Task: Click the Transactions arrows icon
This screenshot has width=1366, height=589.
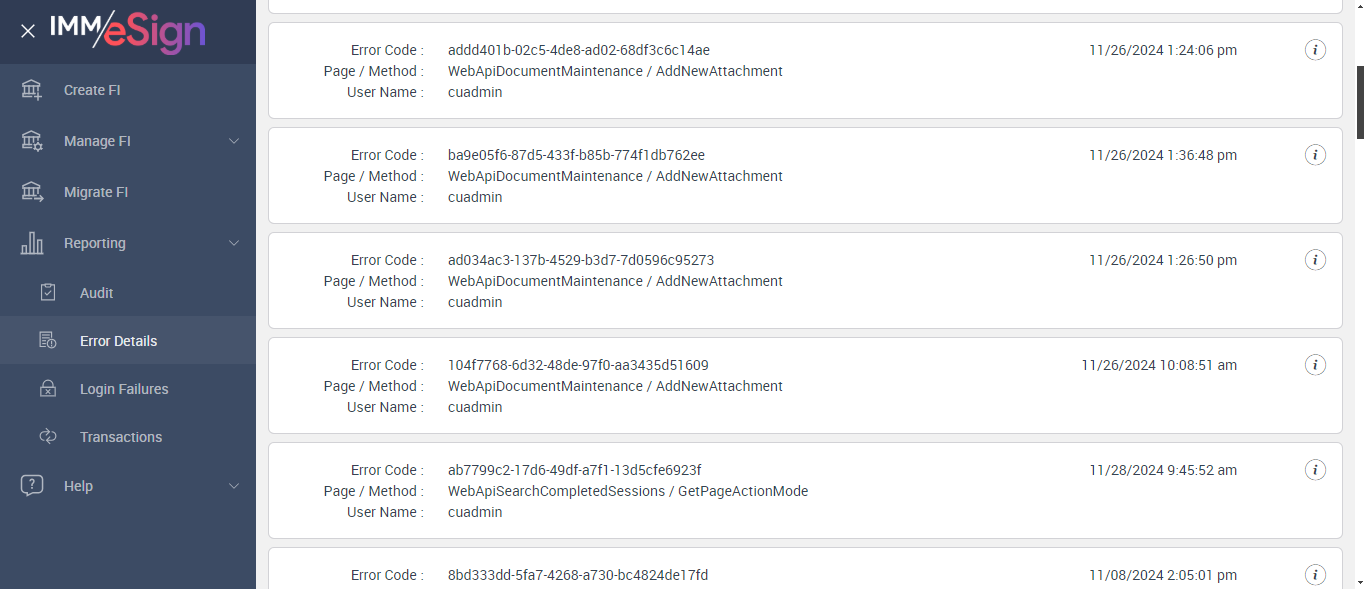Action: click(x=48, y=437)
